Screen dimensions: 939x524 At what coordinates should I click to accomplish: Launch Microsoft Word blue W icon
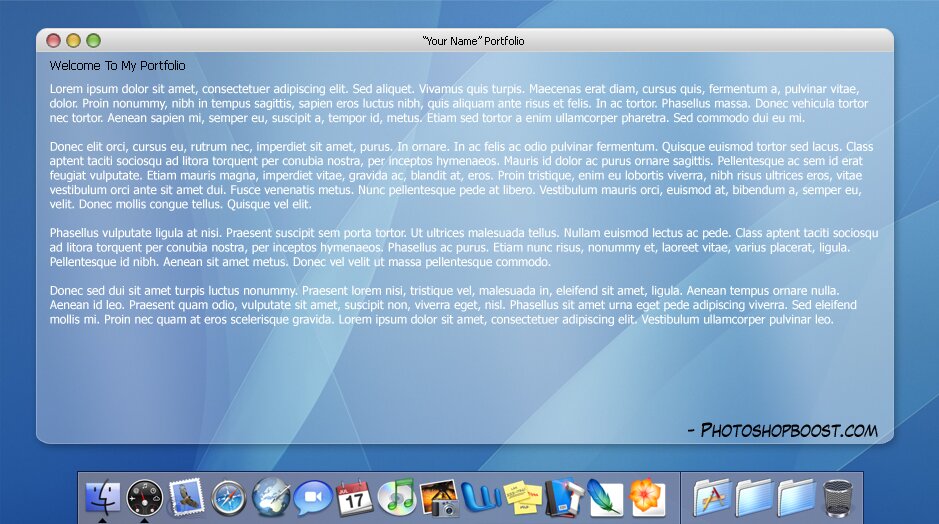tap(481, 498)
